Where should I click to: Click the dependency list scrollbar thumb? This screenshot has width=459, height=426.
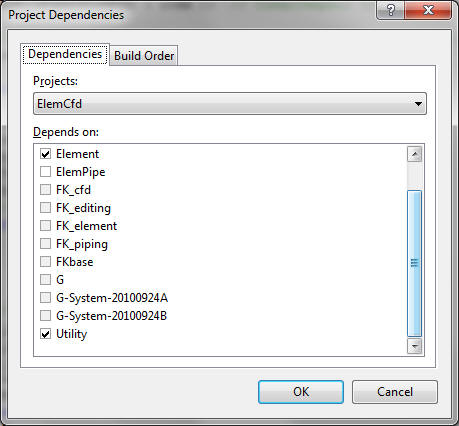pos(414,263)
